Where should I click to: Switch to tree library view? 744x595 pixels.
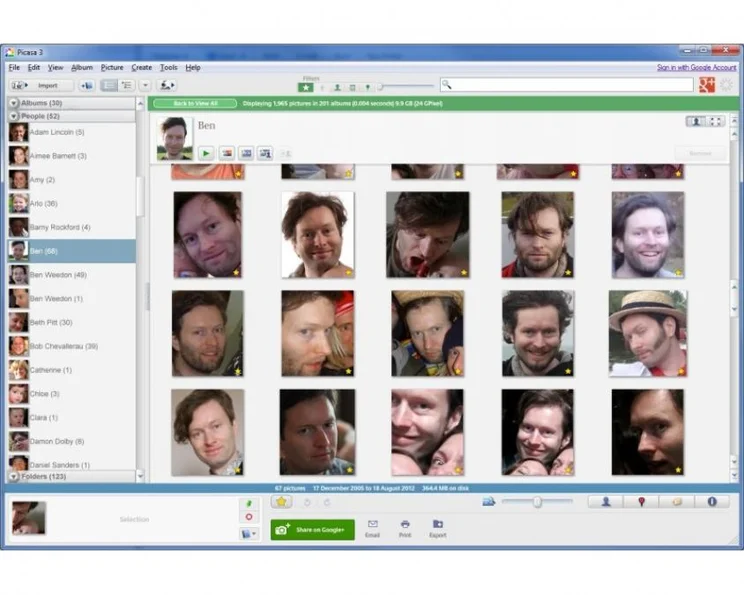(127, 86)
